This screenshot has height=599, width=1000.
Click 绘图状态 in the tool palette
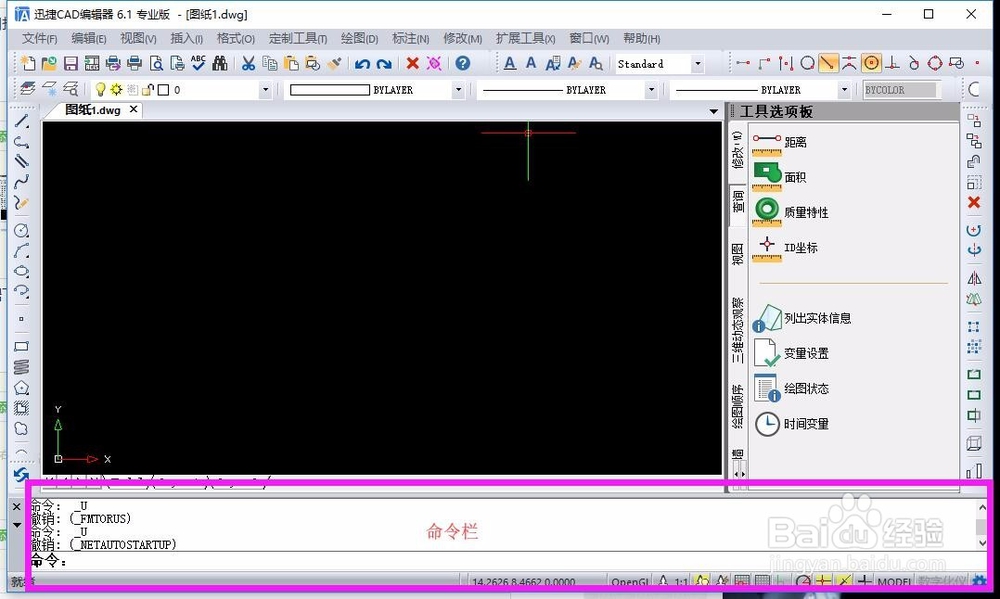791,388
